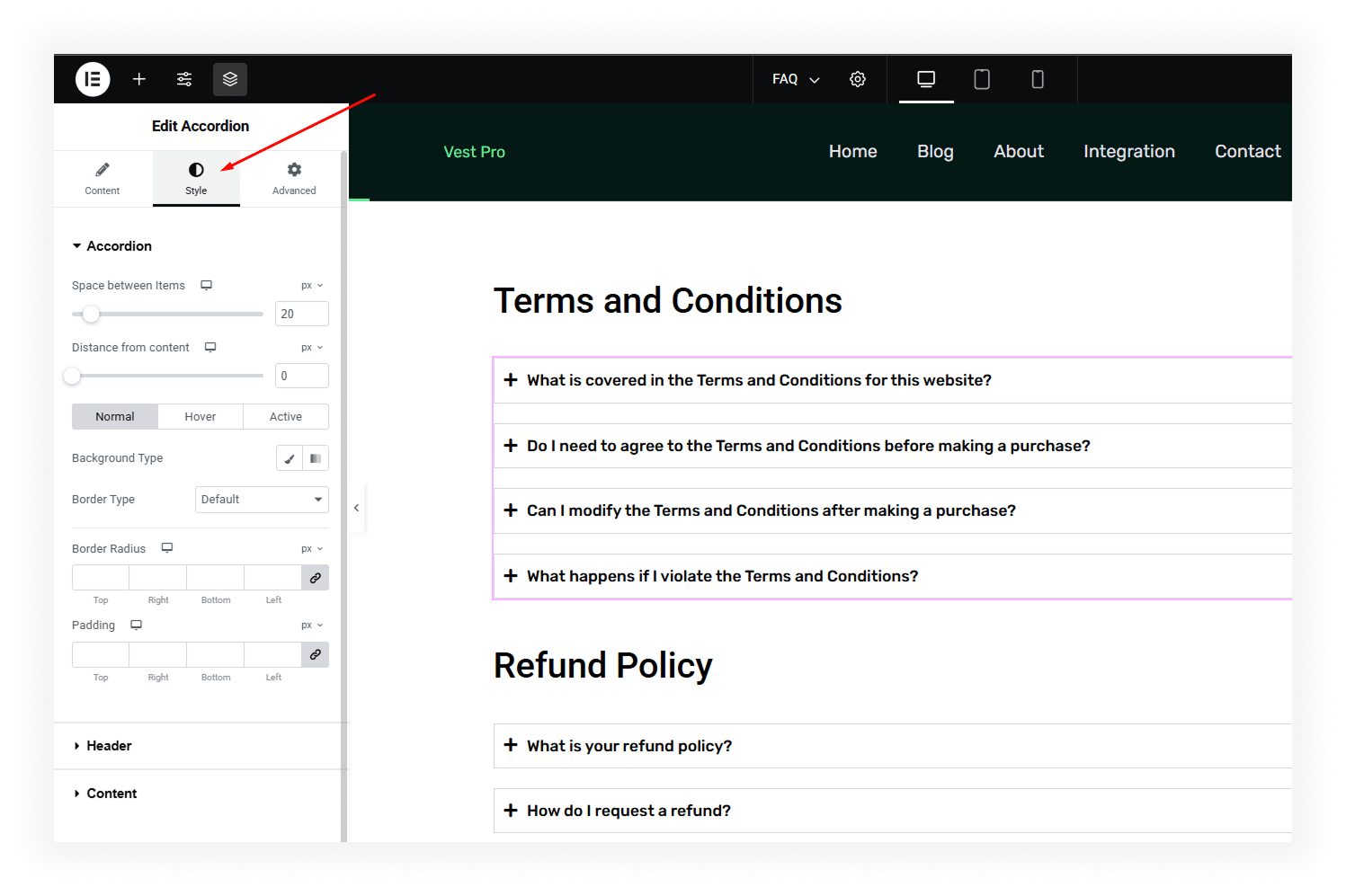Switch to desktop preview mode

pos(926,79)
